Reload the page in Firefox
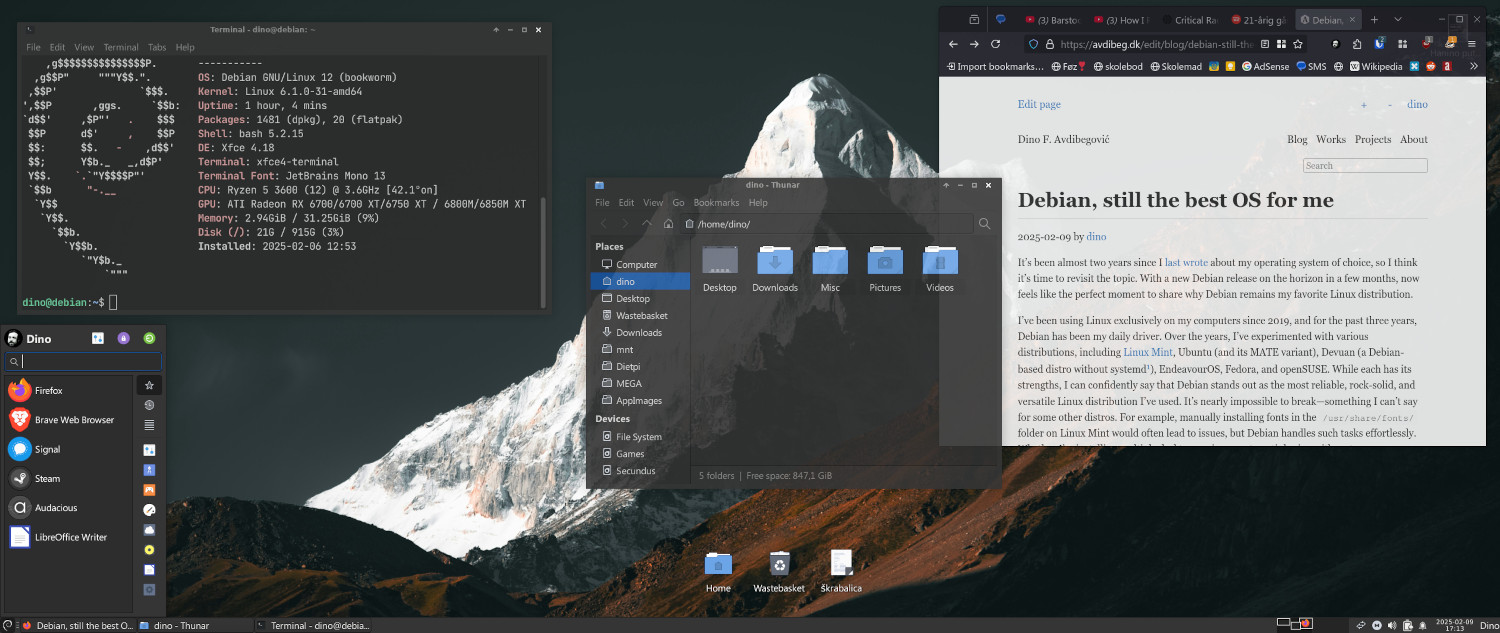The width and height of the screenshot is (1500, 633). [995, 44]
